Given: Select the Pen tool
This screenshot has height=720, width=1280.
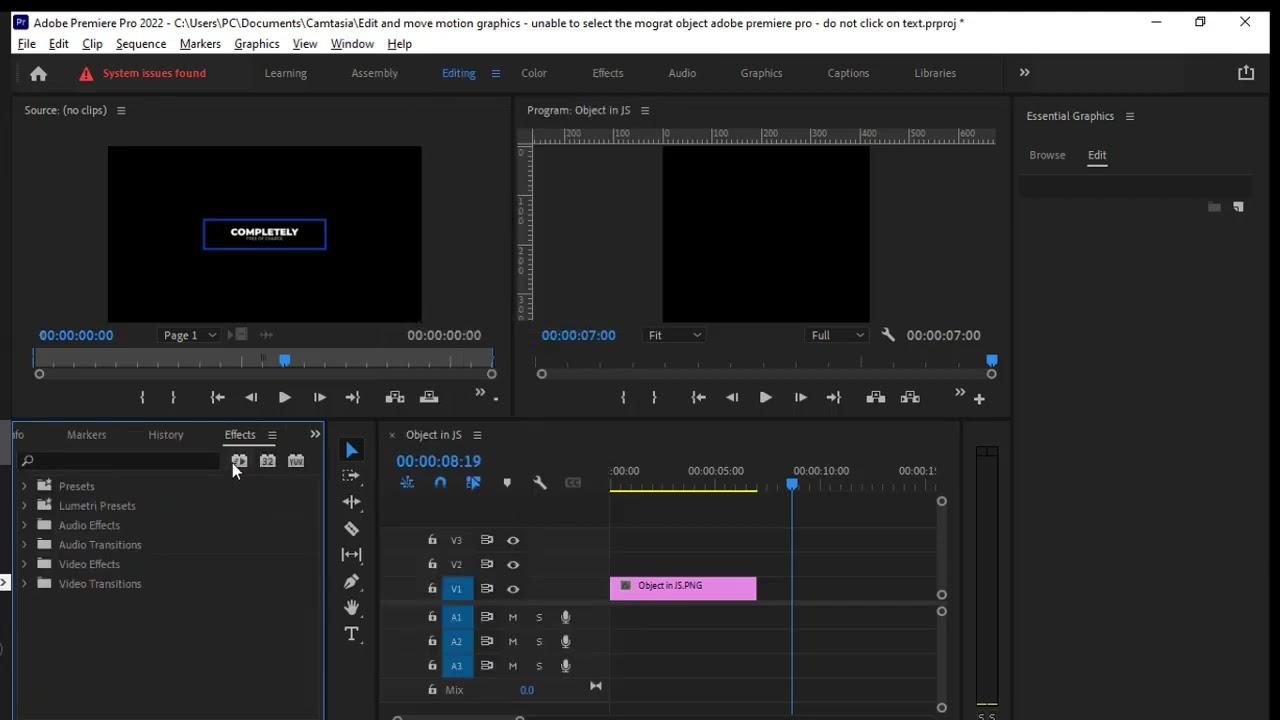Looking at the screenshot, I should [x=351, y=581].
